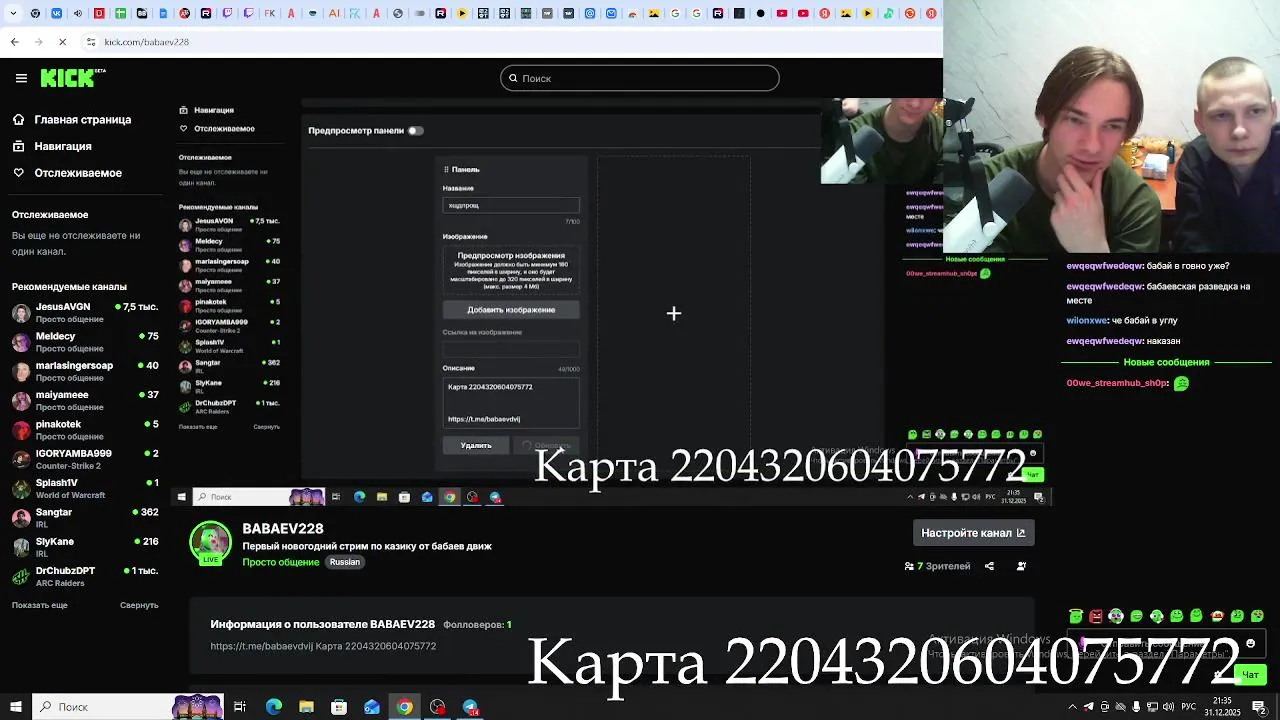Open Outlook mail from the taskbar
1280x720 pixels.
[x=372, y=707]
